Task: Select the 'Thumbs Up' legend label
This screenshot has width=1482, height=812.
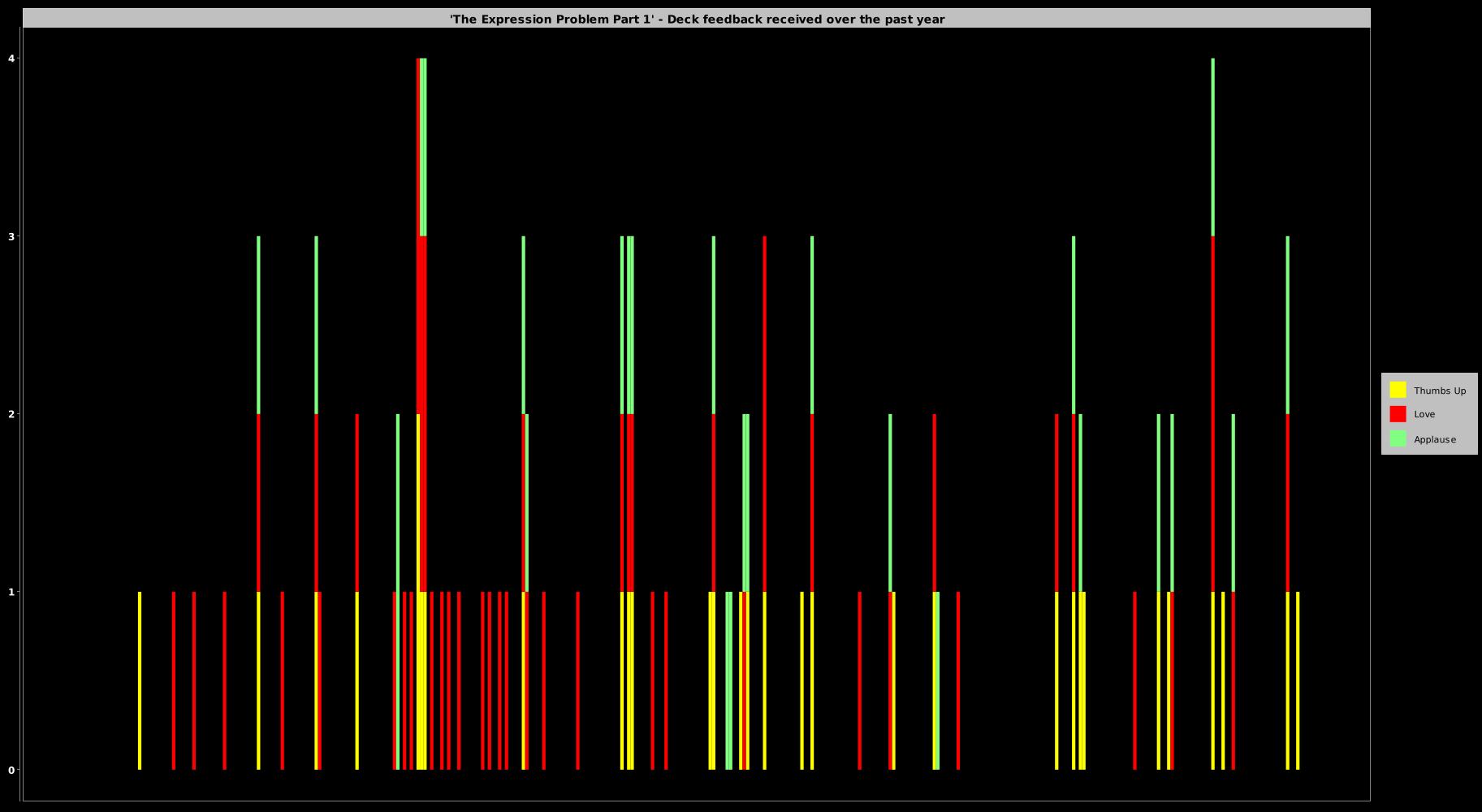Action: coord(1440,391)
